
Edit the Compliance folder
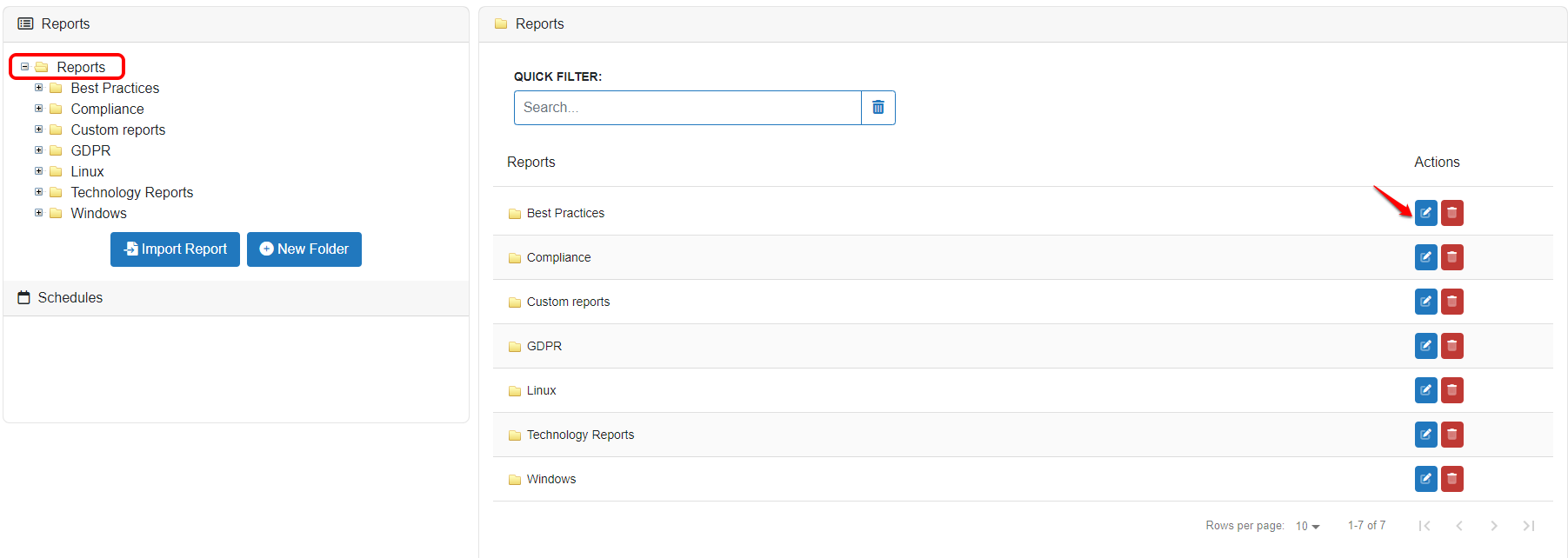[1425, 257]
